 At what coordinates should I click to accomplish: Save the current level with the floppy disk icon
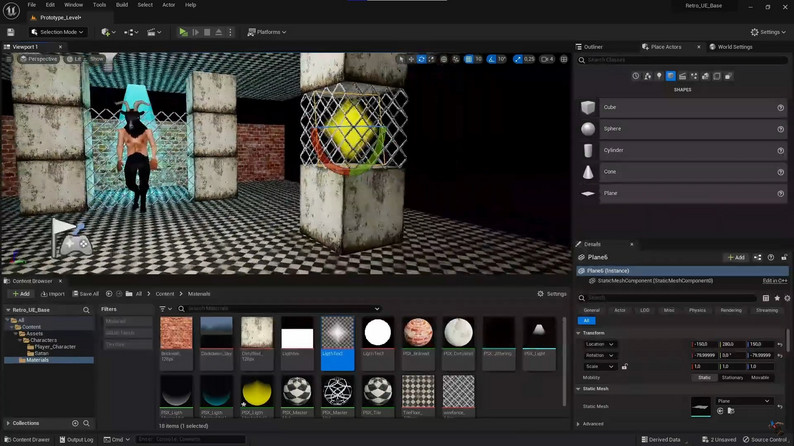[x=11, y=32]
